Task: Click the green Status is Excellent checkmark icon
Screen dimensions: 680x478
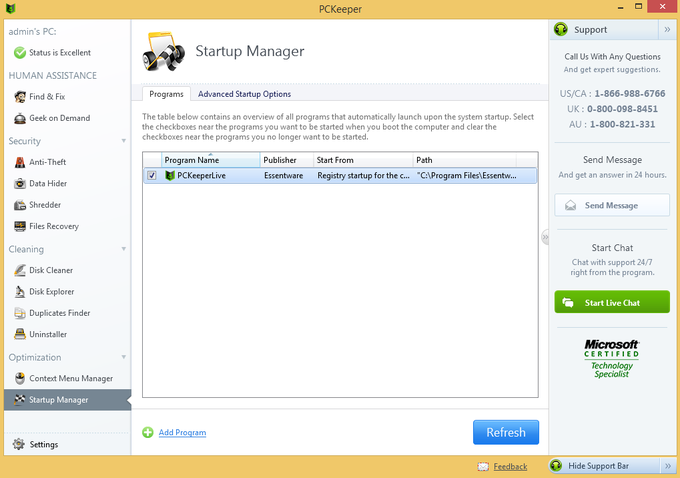Action: click(x=20, y=52)
